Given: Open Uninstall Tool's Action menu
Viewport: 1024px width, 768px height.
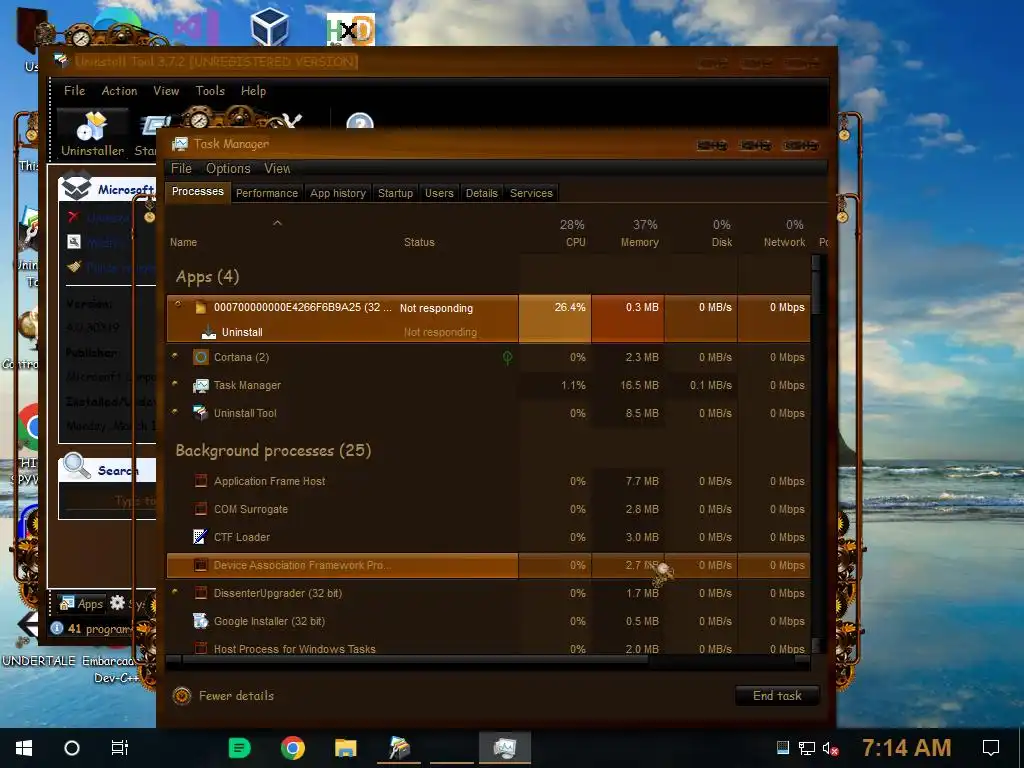Looking at the screenshot, I should [119, 91].
